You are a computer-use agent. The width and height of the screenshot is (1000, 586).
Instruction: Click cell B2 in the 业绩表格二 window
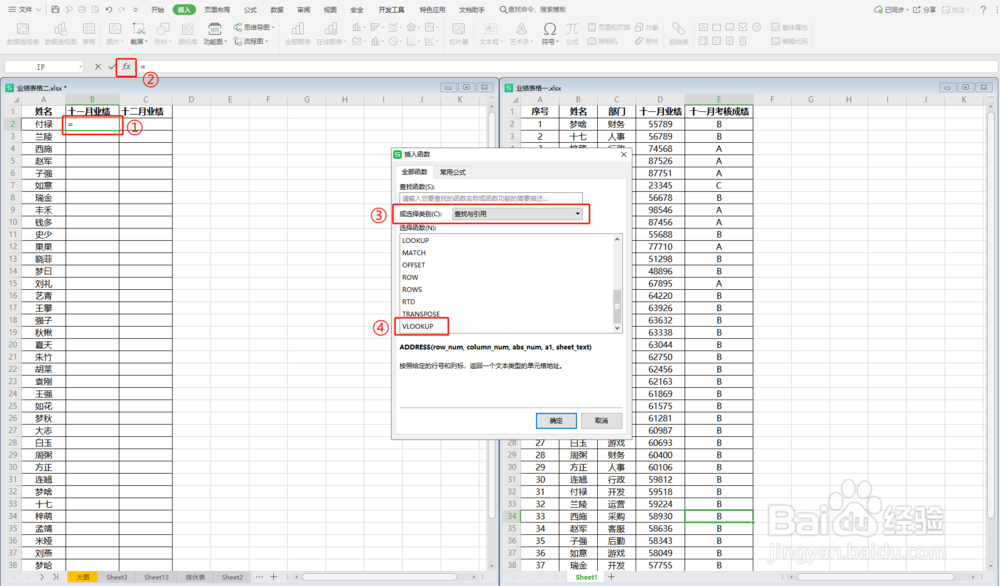point(92,124)
